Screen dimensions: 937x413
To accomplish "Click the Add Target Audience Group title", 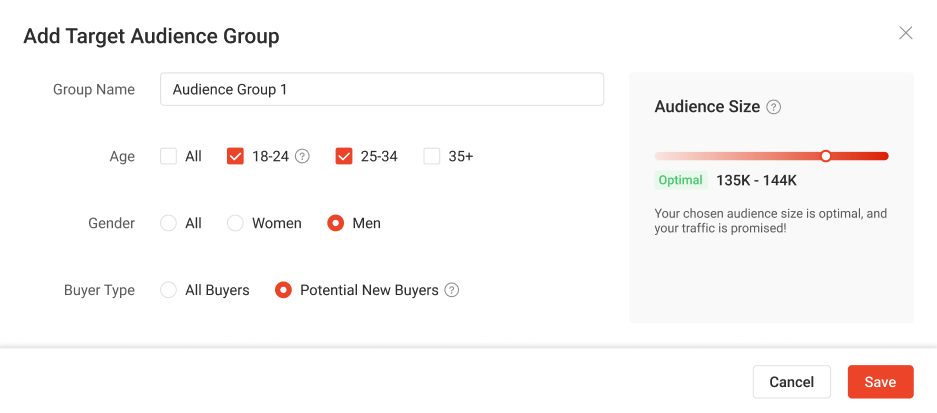I will pos(151,37).
